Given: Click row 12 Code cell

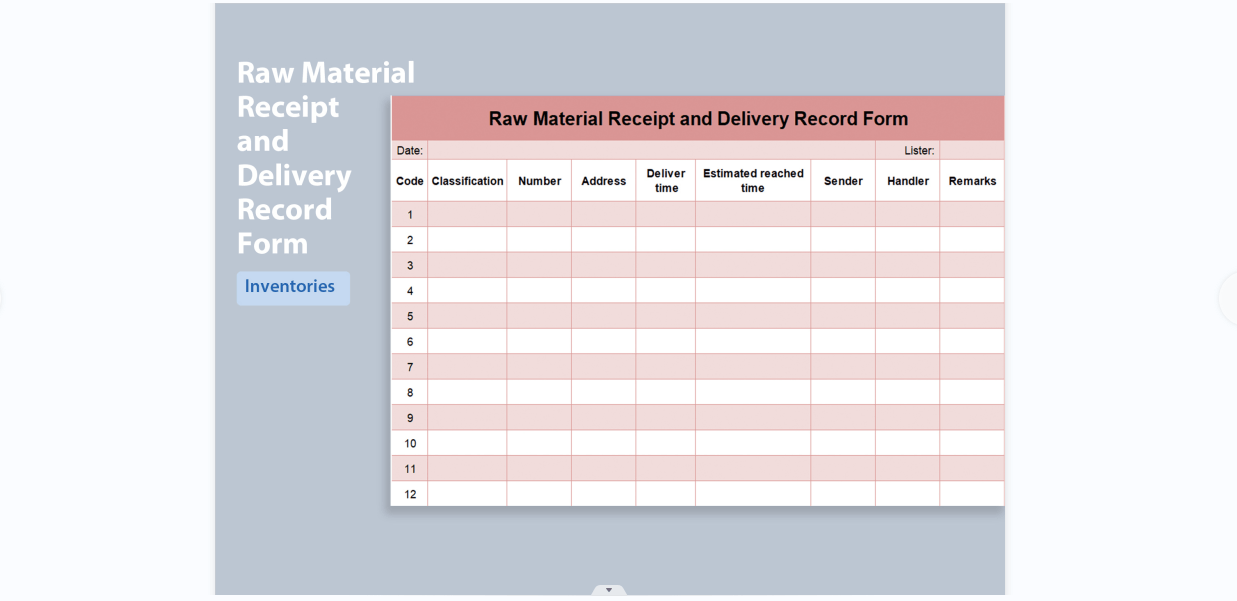Looking at the screenshot, I should coord(409,493).
